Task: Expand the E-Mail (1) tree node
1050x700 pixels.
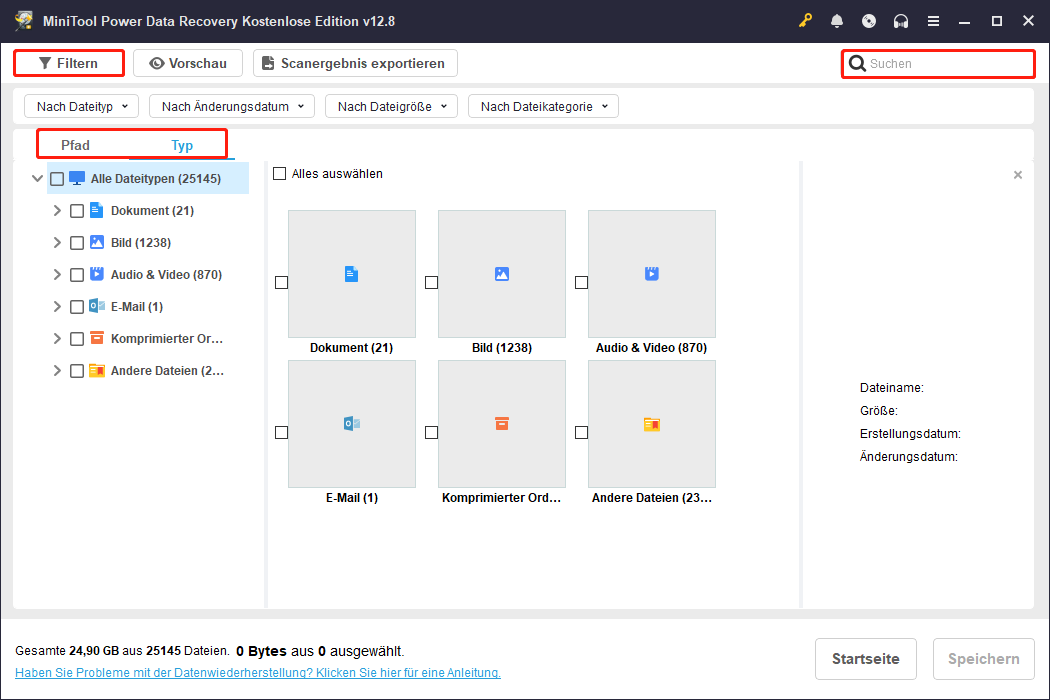Action: [57, 307]
